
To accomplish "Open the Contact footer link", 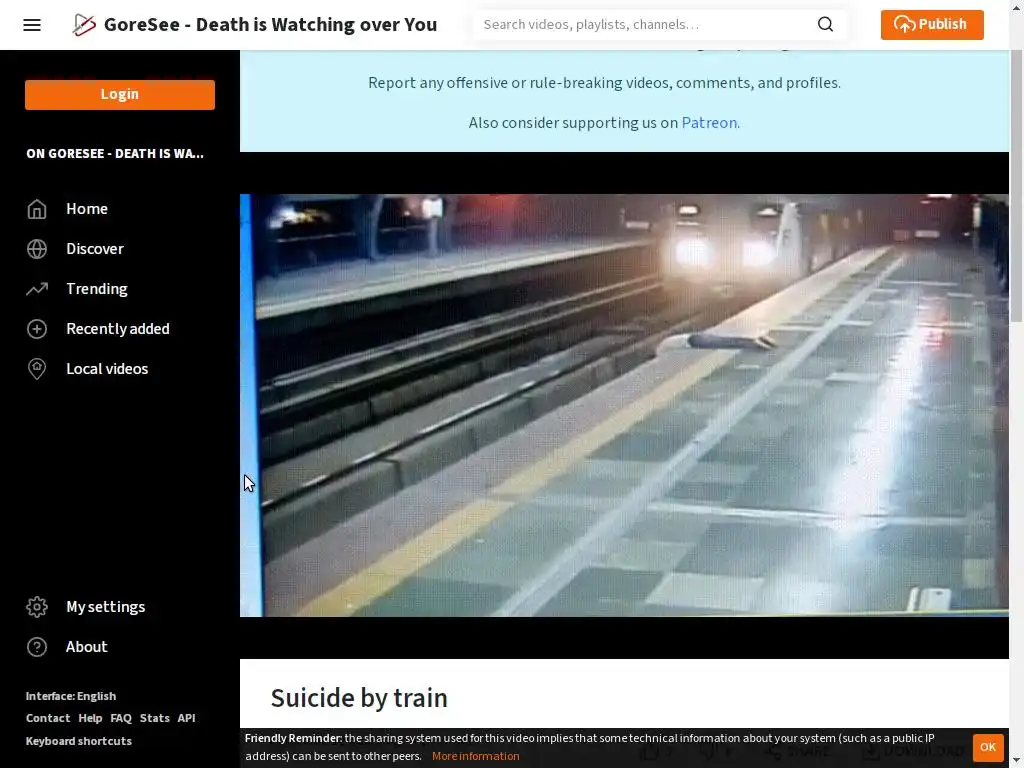I will point(48,718).
